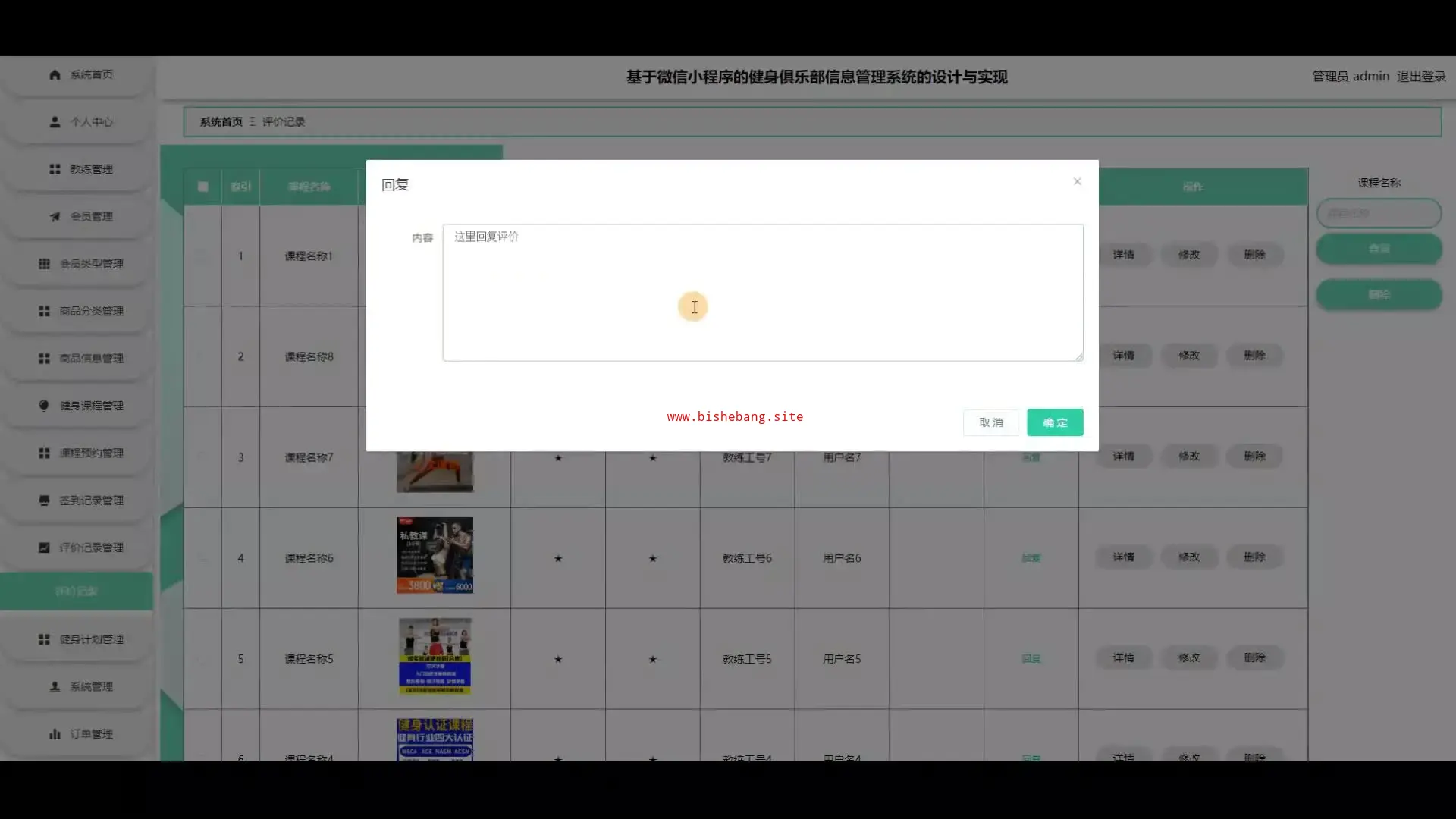This screenshot has height=819, width=1456.
Task: Click the table icon beside 会员类型管理
Action: [x=44, y=264]
